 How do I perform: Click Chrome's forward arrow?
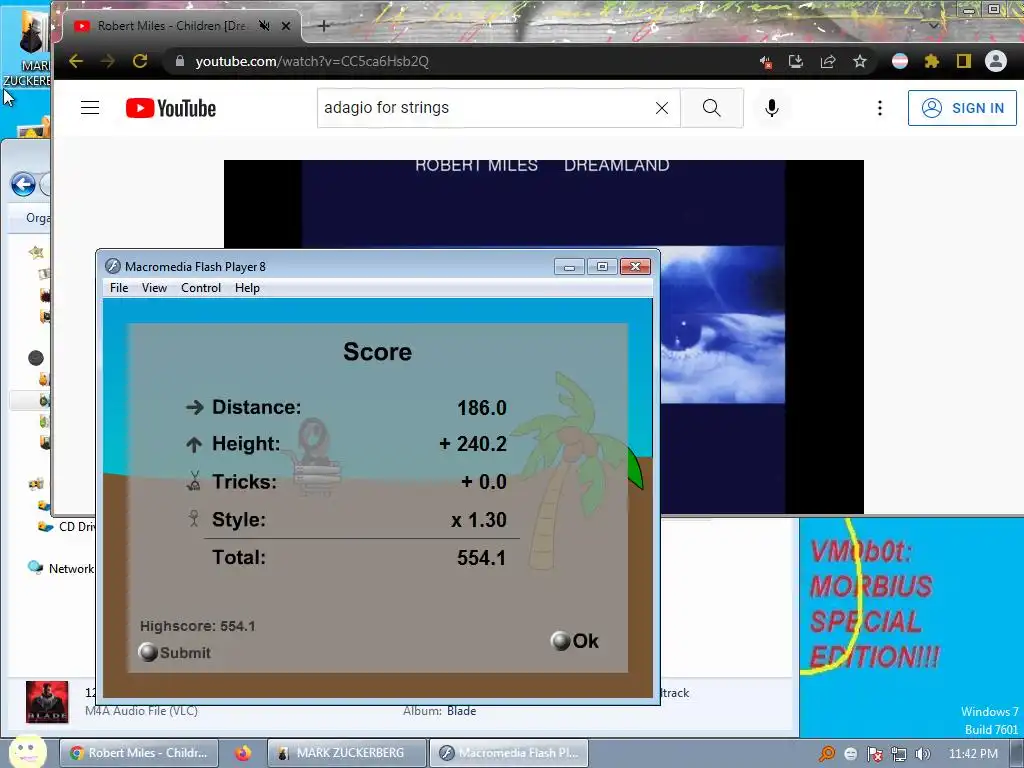107,61
